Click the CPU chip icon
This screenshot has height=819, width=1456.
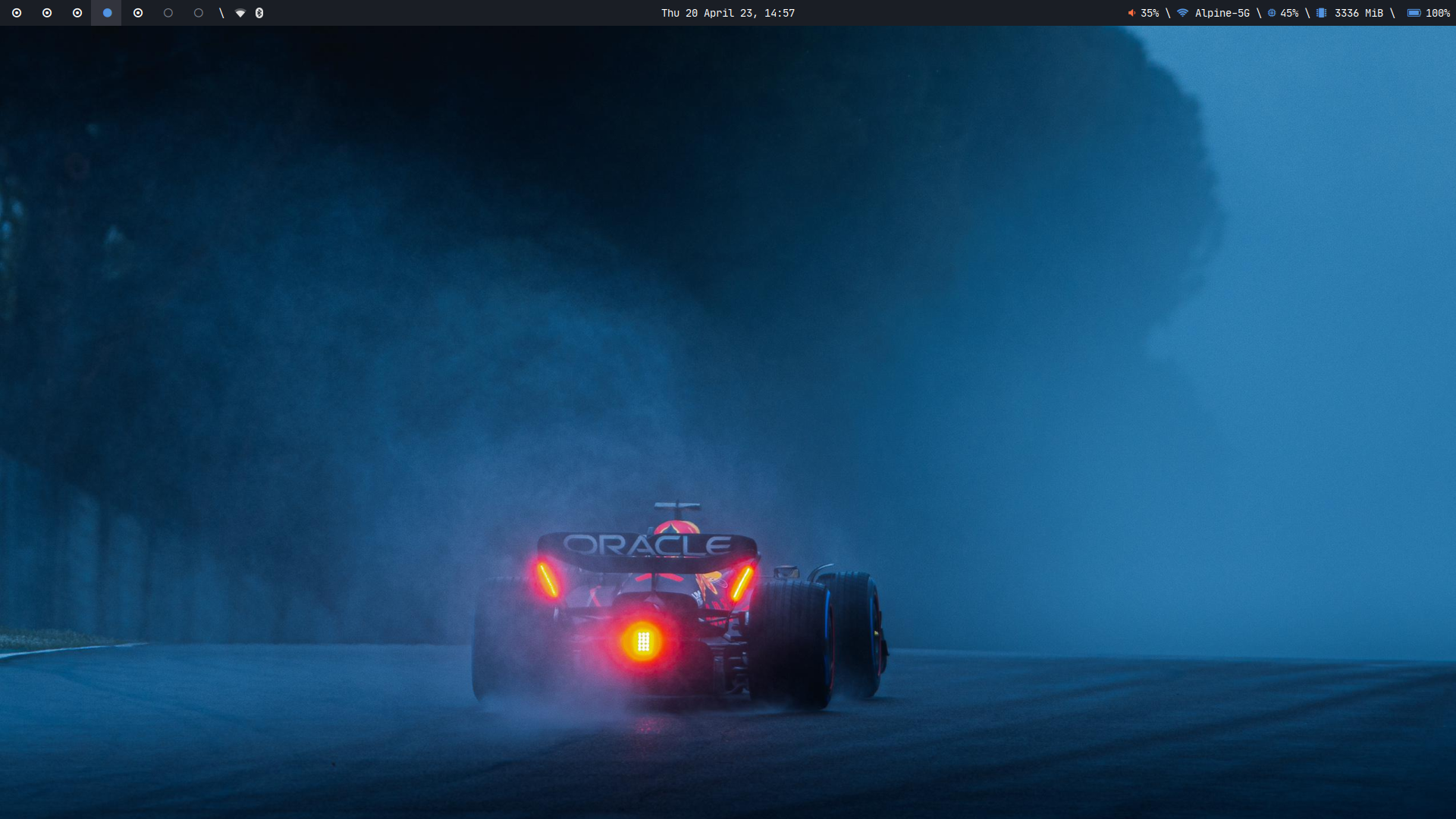click(1272, 13)
